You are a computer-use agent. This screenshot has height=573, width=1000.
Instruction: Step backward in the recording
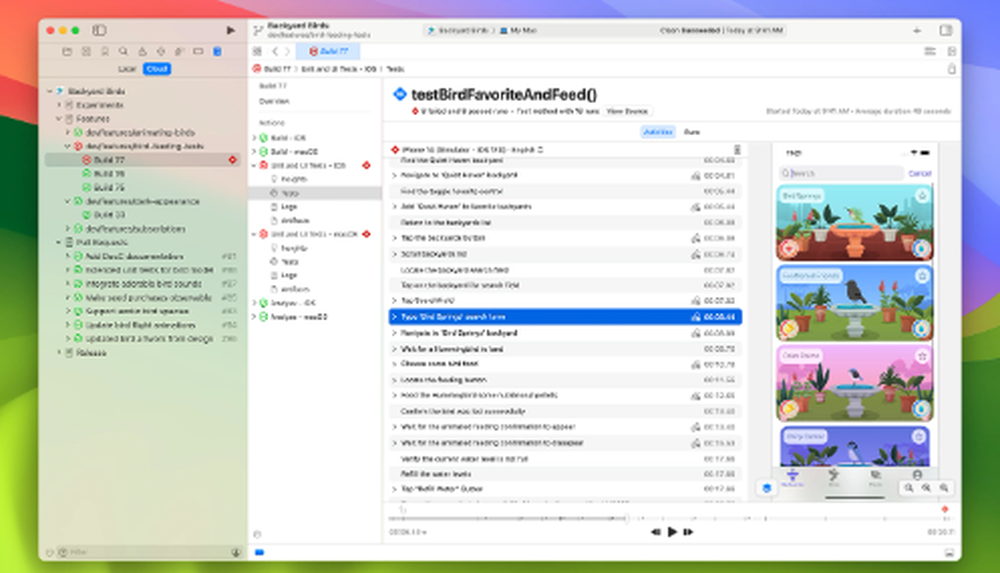pyautogui.click(x=655, y=532)
